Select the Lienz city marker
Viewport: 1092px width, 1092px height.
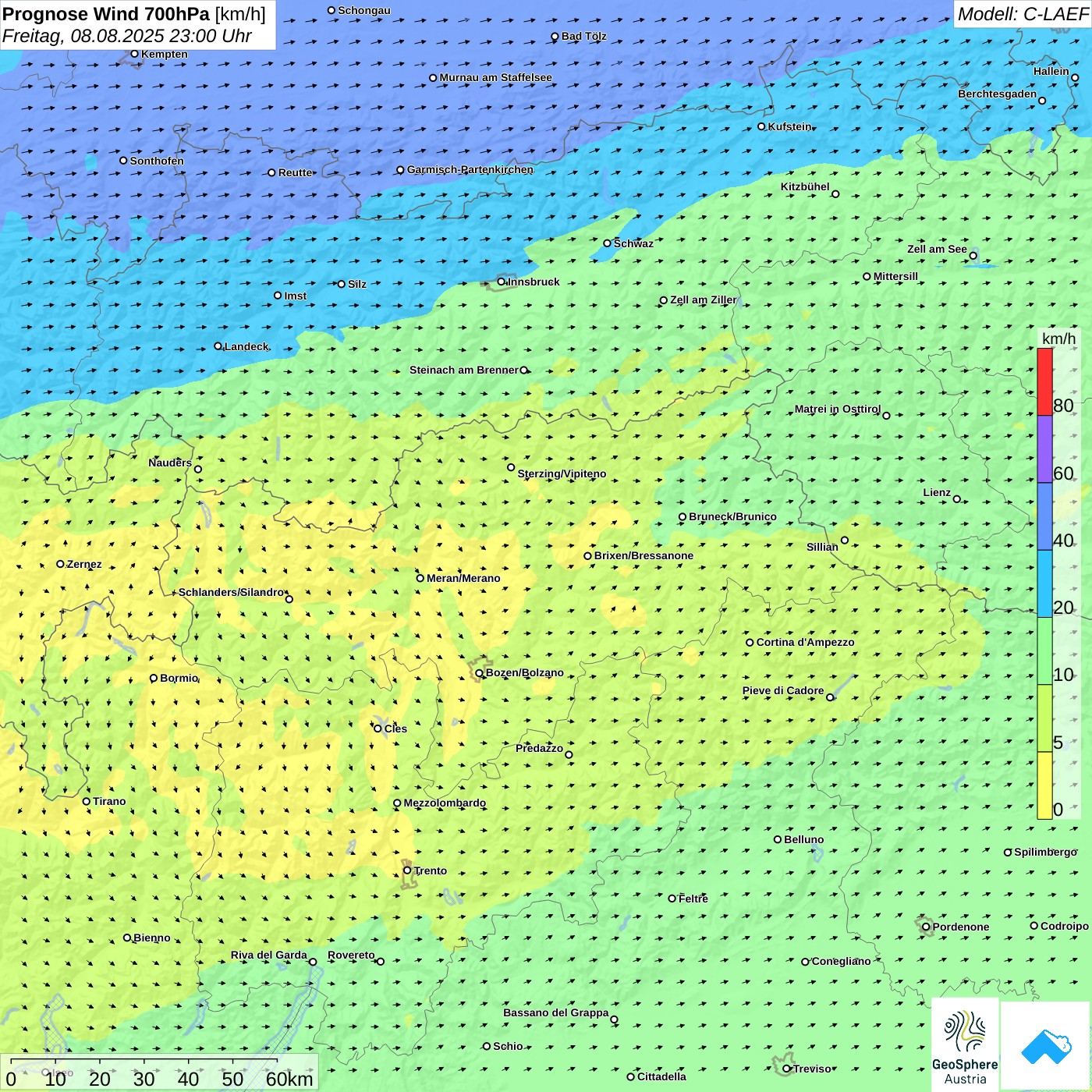click(x=957, y=499)
